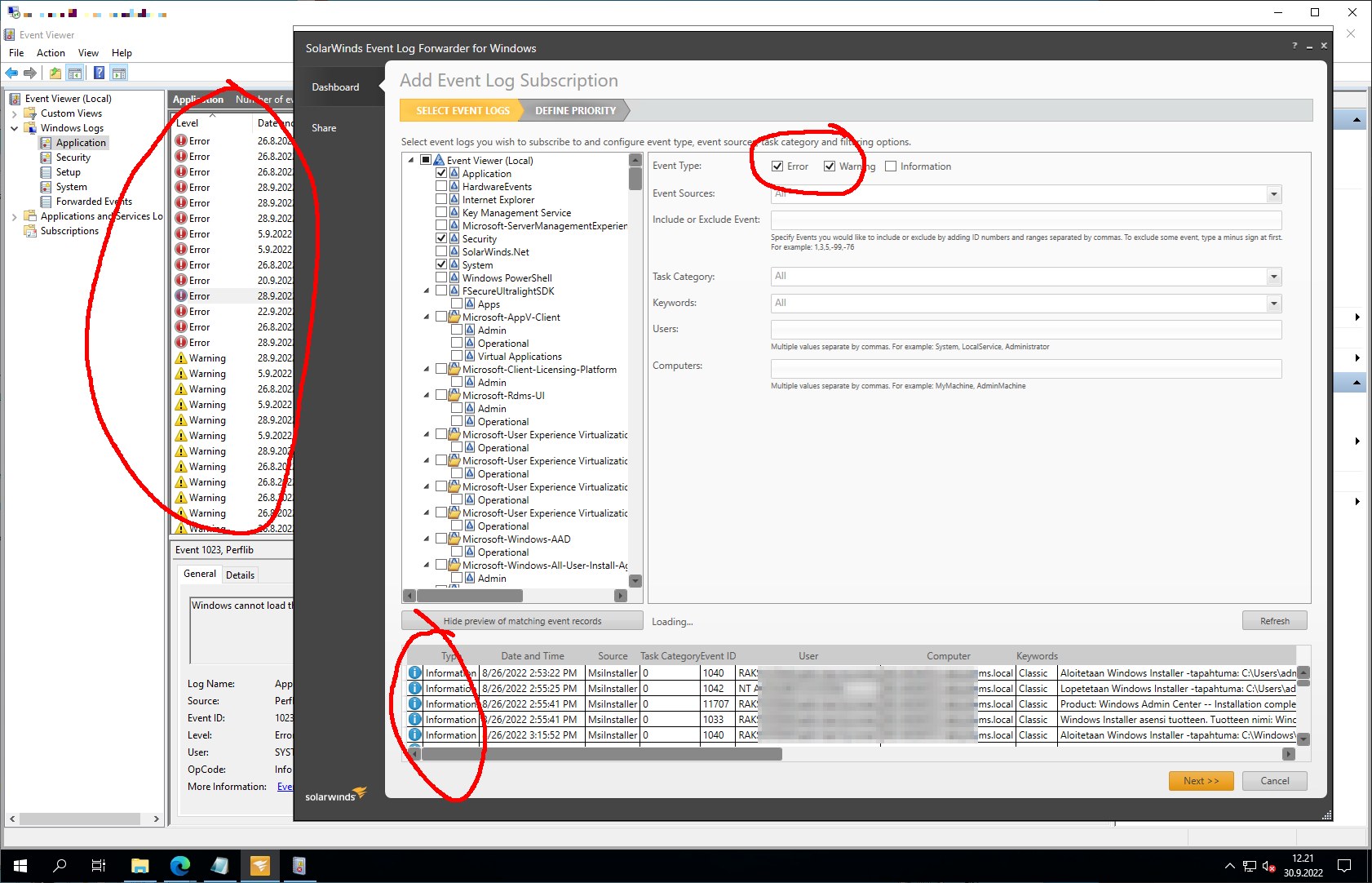Open the Event Sources dropdown
The image size is (1372, 883).
[x=1273, y=194]
